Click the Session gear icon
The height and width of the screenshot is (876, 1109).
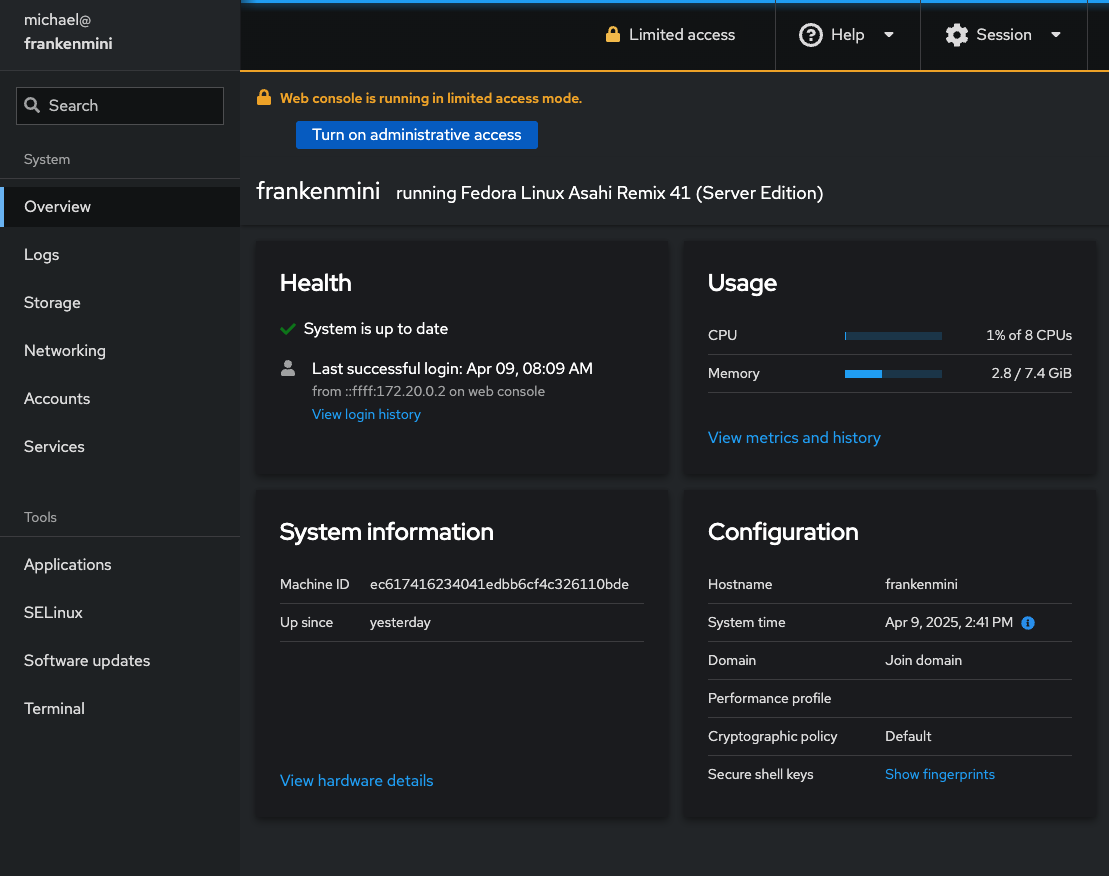(x=957, y=35)
